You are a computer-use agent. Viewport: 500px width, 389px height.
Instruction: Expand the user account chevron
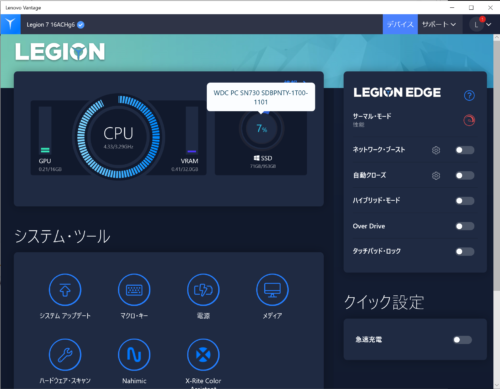(x=489, y=25)
